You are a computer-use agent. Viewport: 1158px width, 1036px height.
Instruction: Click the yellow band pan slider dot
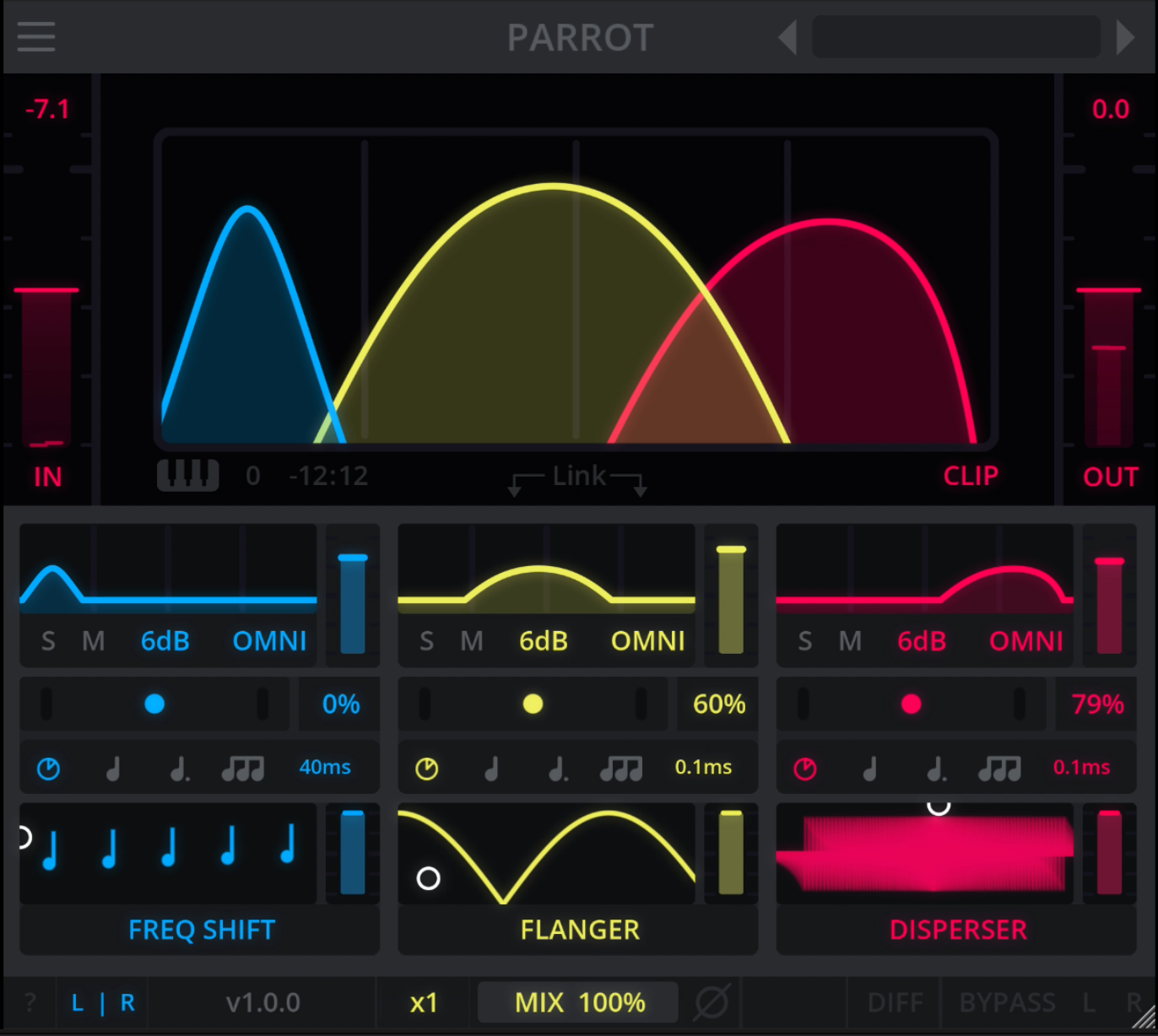click(533, 704)
